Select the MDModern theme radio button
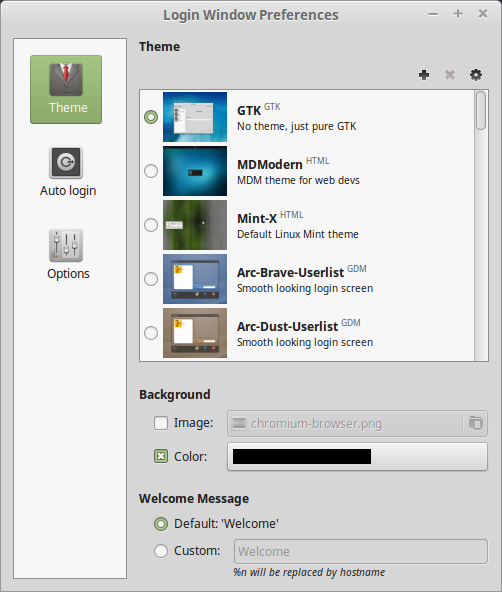 point(151,171)
